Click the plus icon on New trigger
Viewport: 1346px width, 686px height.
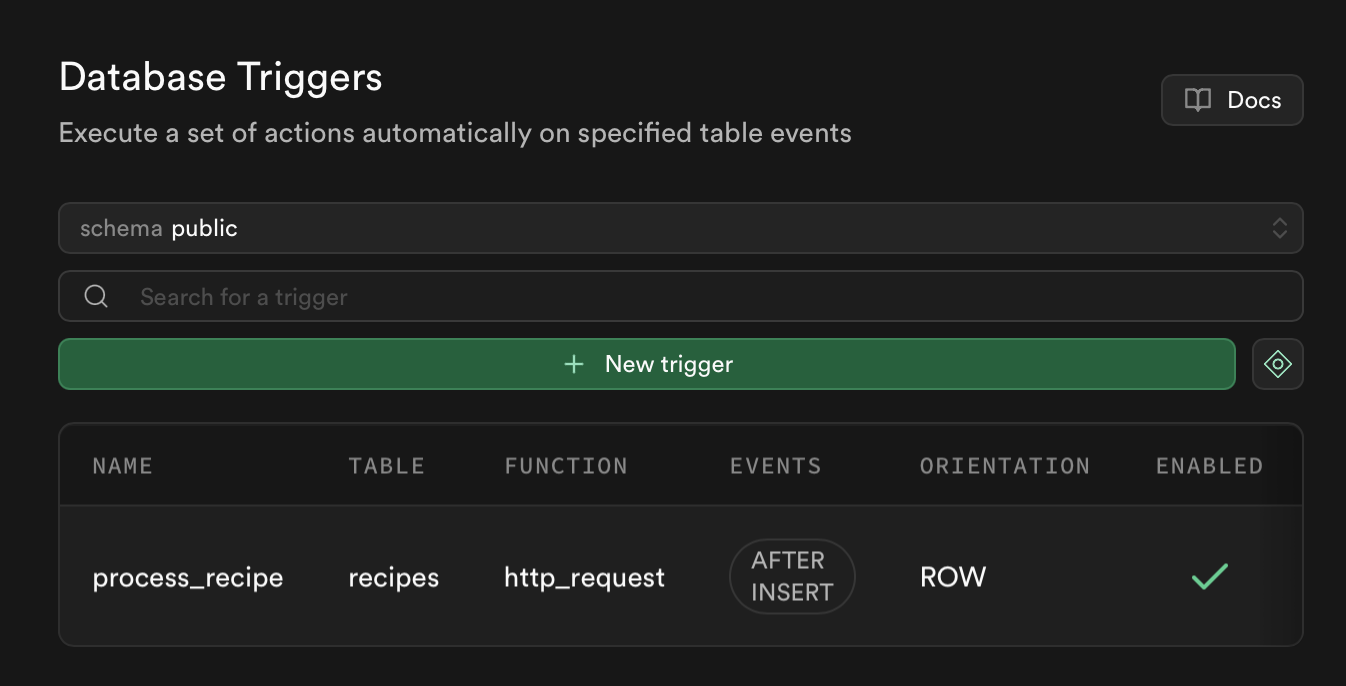click(x=574, y=364)
